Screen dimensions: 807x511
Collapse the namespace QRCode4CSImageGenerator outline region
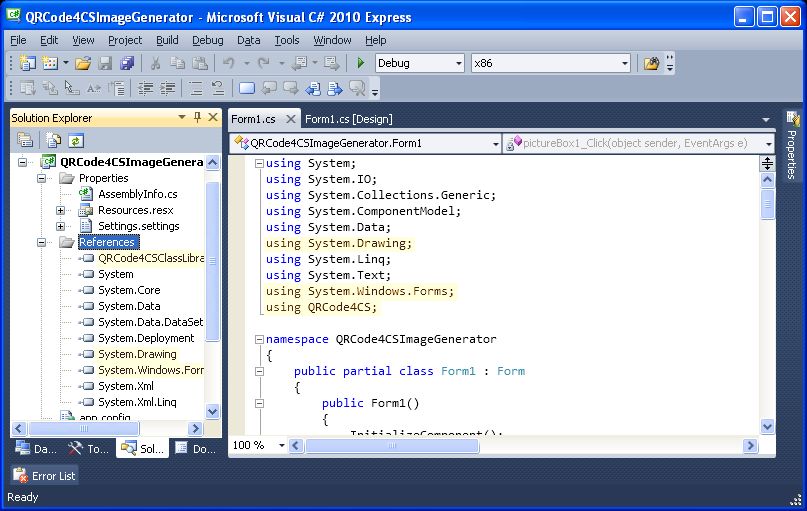click(x=259, y=340)
